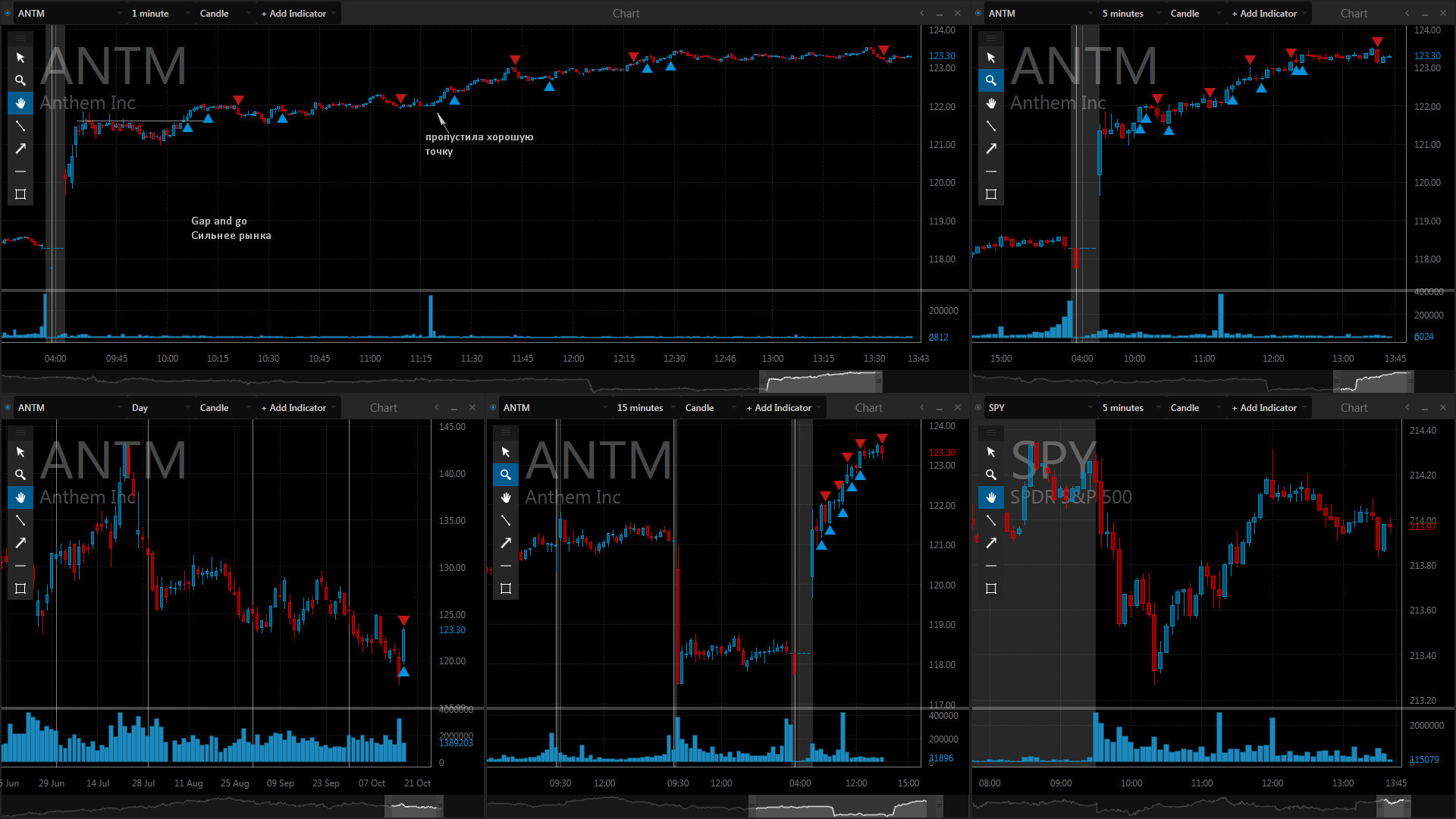Click the magnifier zoom tool in the SPY chart
The height and width of the screenshot is (819, 1456).
[x=991, y=475]
